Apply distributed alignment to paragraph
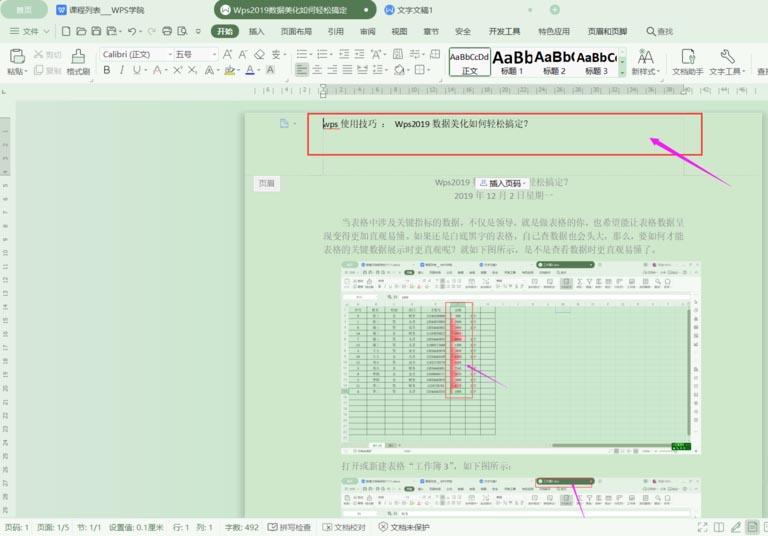The image size is (768, 536). [362, 70]
